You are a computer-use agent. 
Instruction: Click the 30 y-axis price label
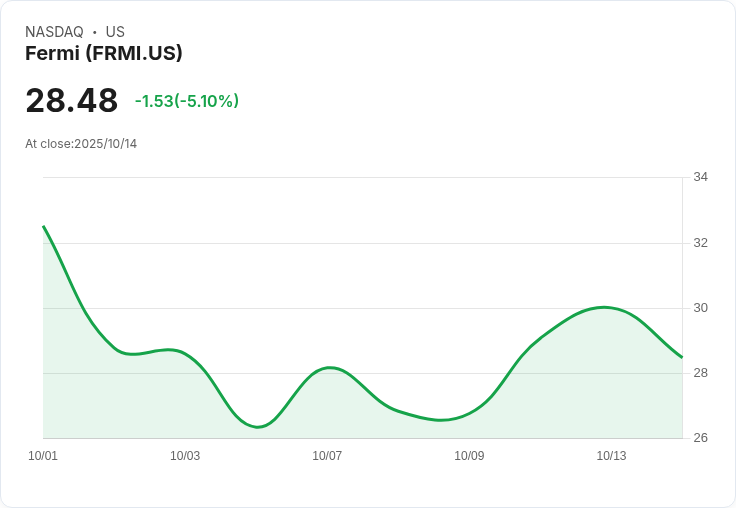point(700,308)
